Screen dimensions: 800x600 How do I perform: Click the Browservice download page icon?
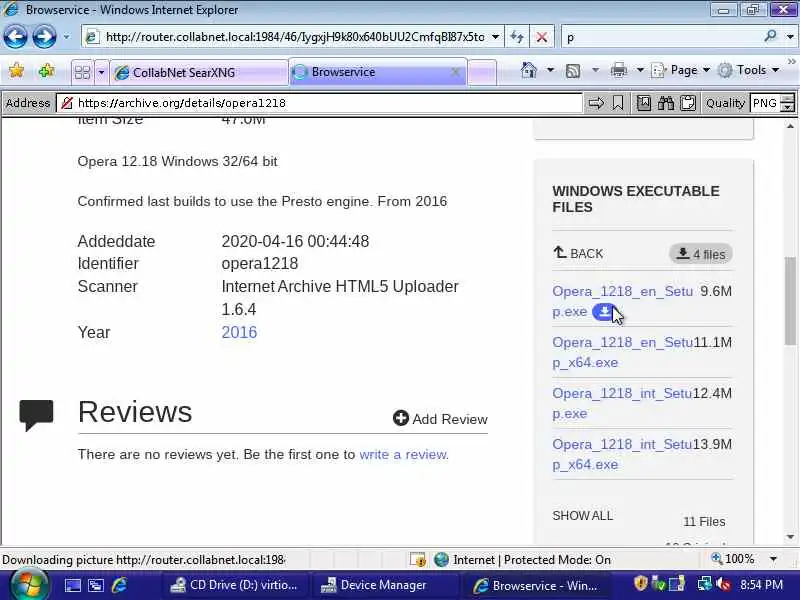(644, 103)
